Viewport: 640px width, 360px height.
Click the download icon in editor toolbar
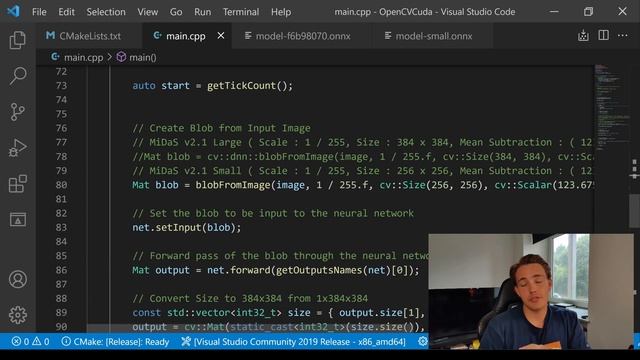click(583, 36)
